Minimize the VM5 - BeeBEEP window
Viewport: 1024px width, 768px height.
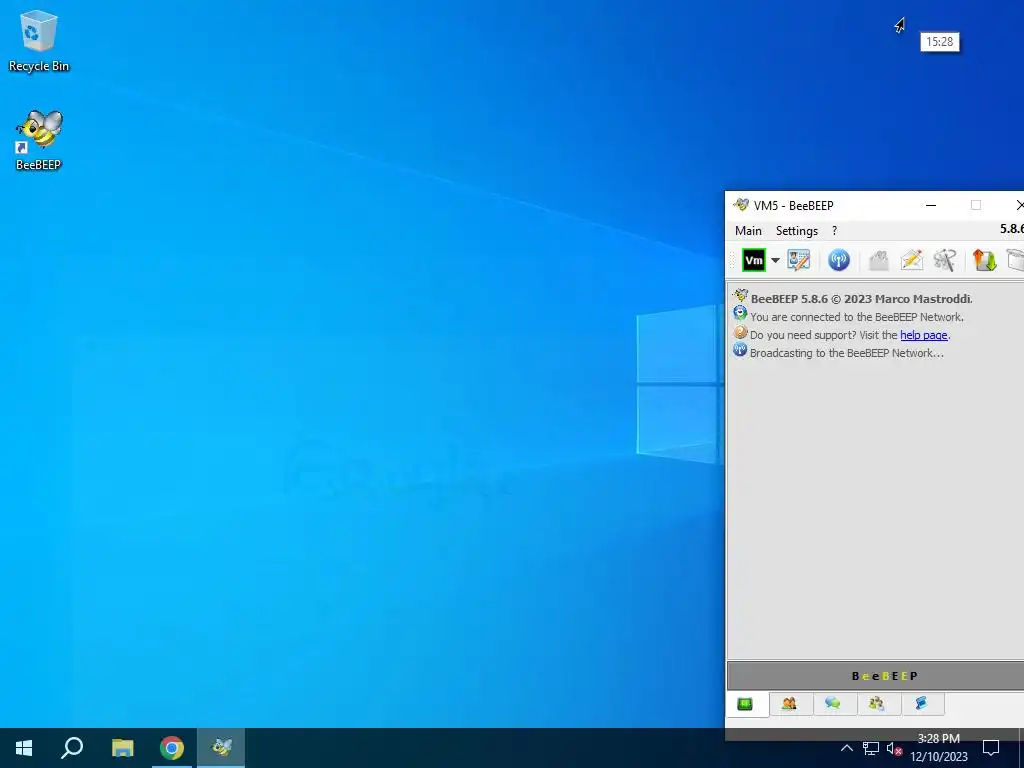pyautogui.click(x=931, y=205)
